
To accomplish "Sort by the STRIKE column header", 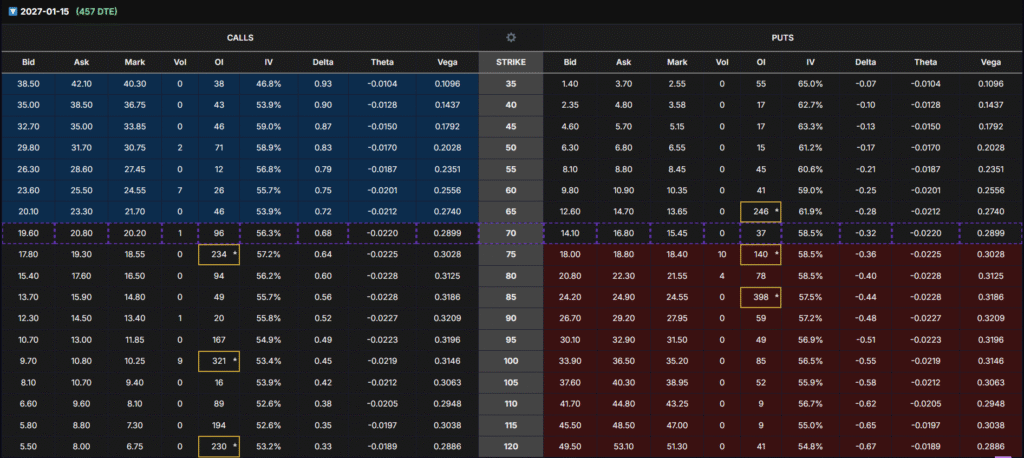I will 511,62.
